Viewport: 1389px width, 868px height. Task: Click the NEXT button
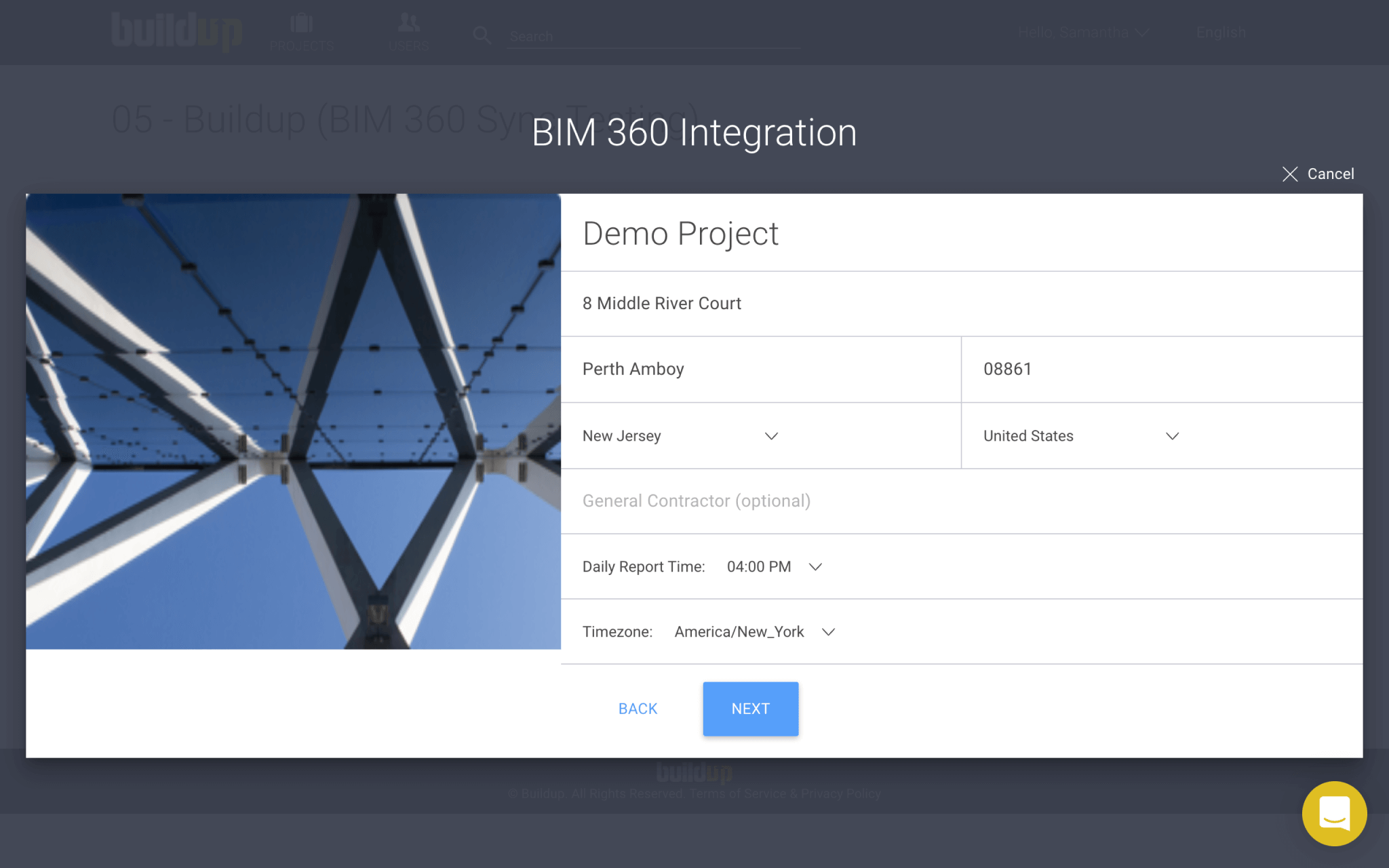coord(750,709)
